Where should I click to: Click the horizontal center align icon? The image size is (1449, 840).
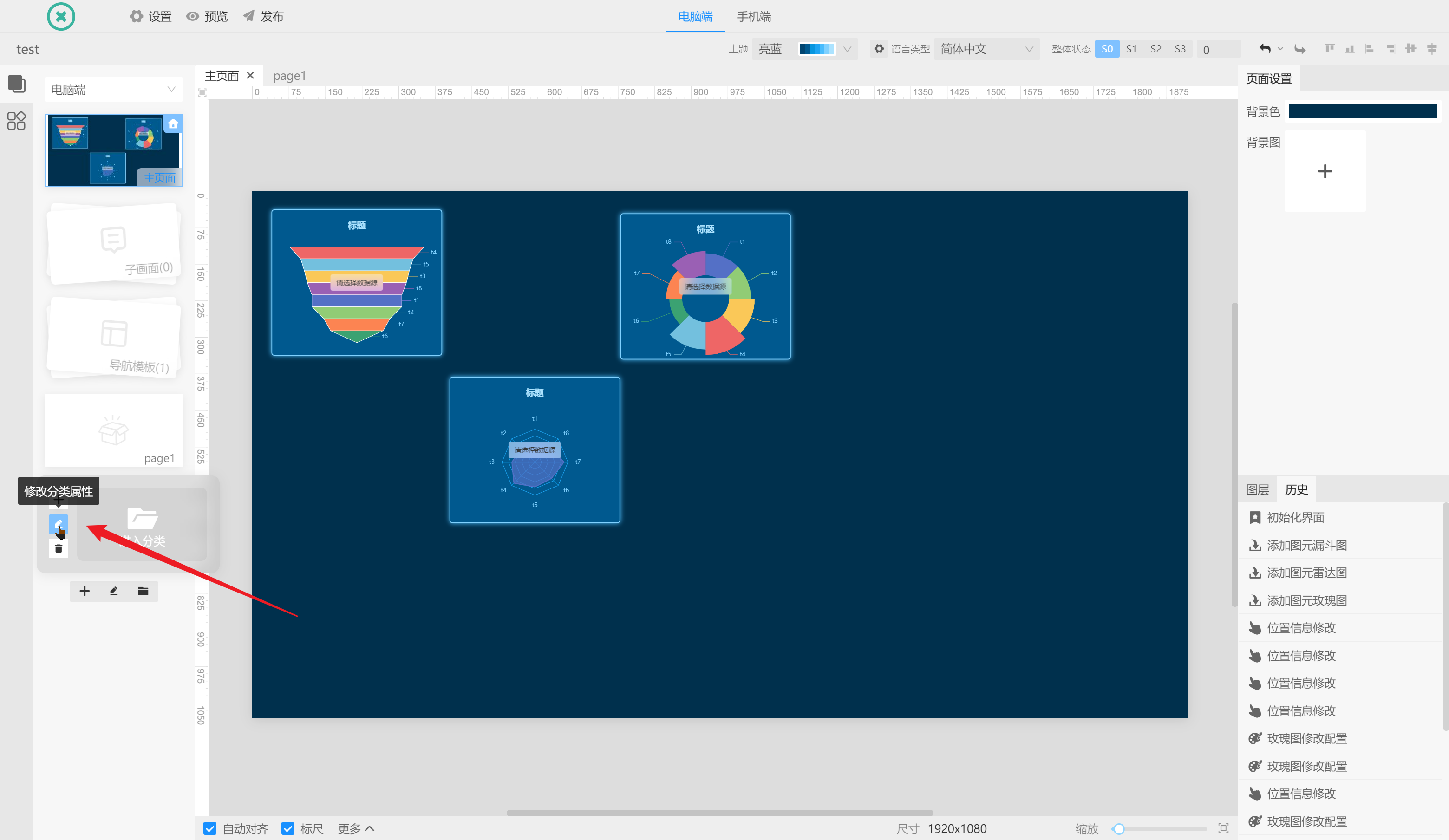1431,48
